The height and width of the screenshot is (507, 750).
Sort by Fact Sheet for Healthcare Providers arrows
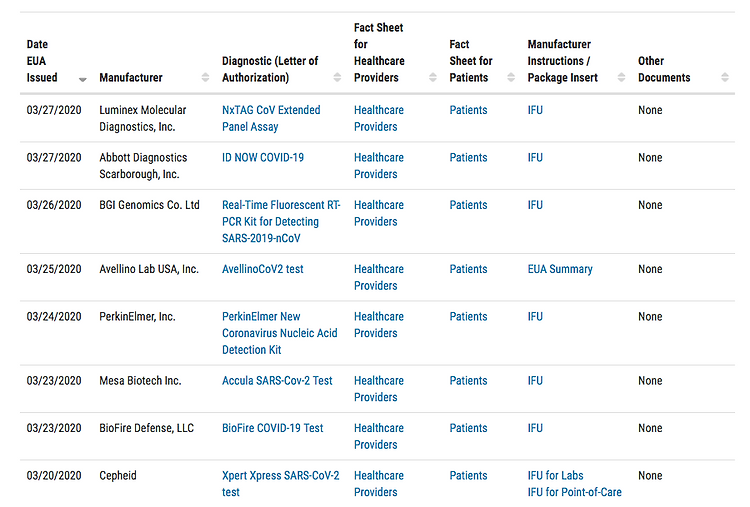[x=433, y=77]
